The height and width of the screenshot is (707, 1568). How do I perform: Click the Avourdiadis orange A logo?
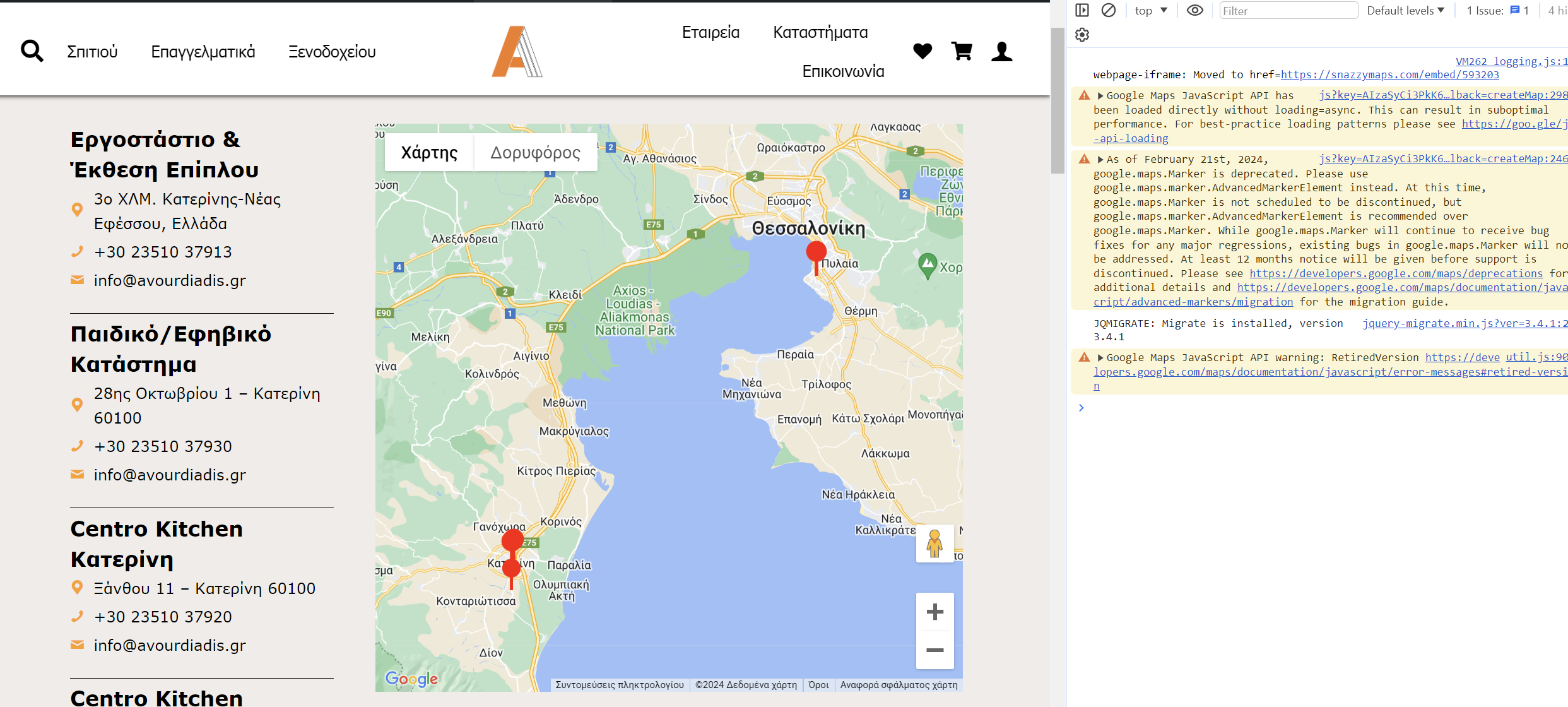pyautogui.click(x=517, y=52)
